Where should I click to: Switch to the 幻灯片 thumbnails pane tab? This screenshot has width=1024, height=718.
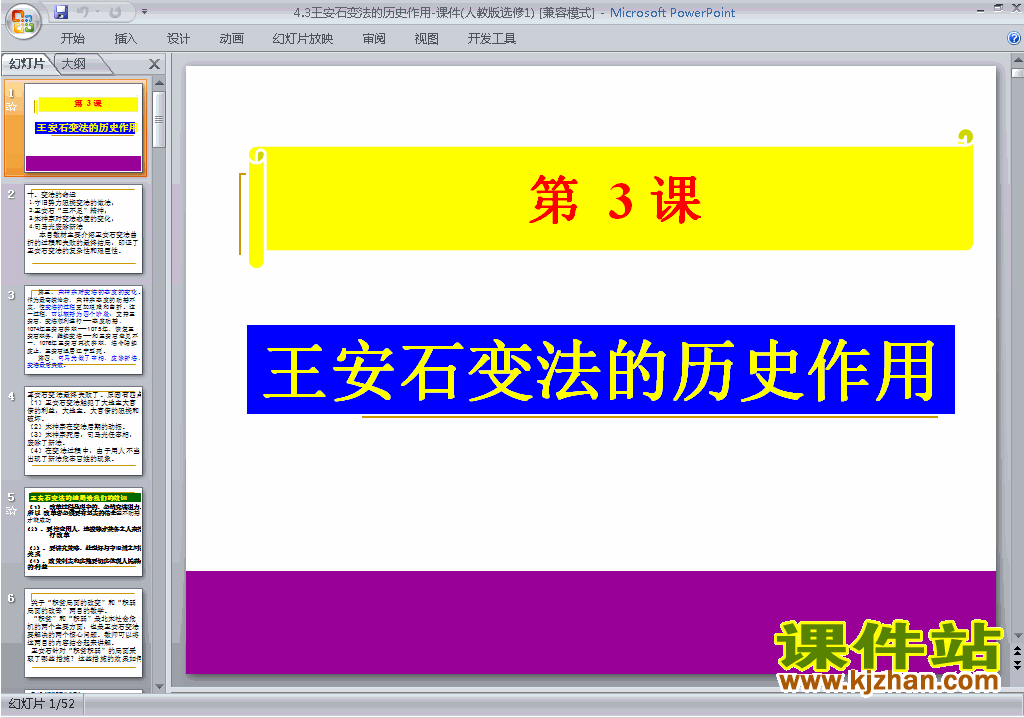[27, 63]
